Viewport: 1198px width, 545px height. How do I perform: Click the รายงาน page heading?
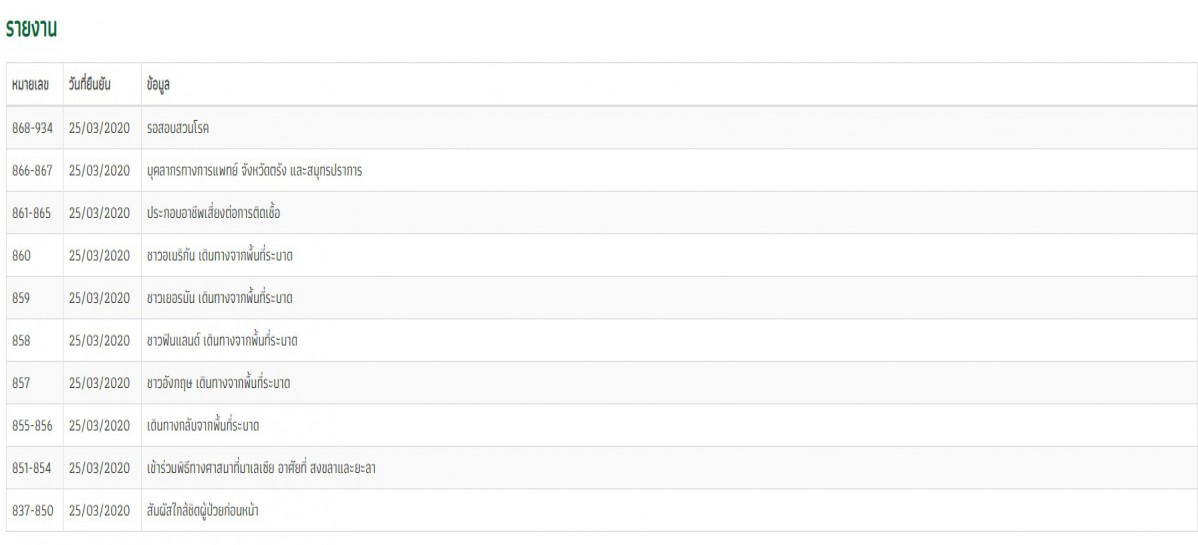(31, 30)
